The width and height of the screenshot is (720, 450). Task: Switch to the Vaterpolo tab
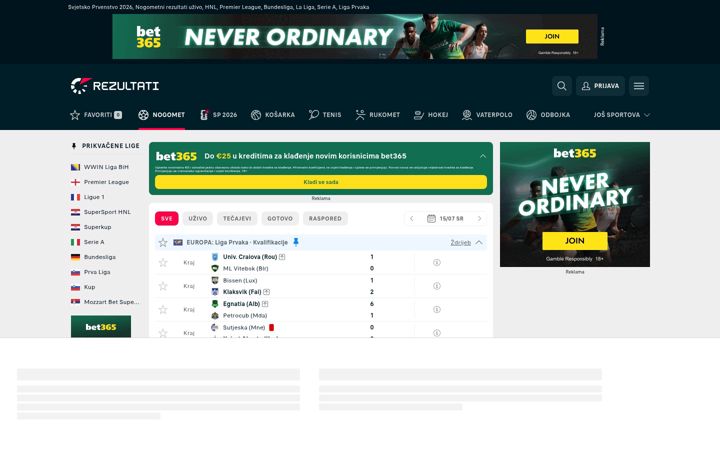[x=487, y=115]
